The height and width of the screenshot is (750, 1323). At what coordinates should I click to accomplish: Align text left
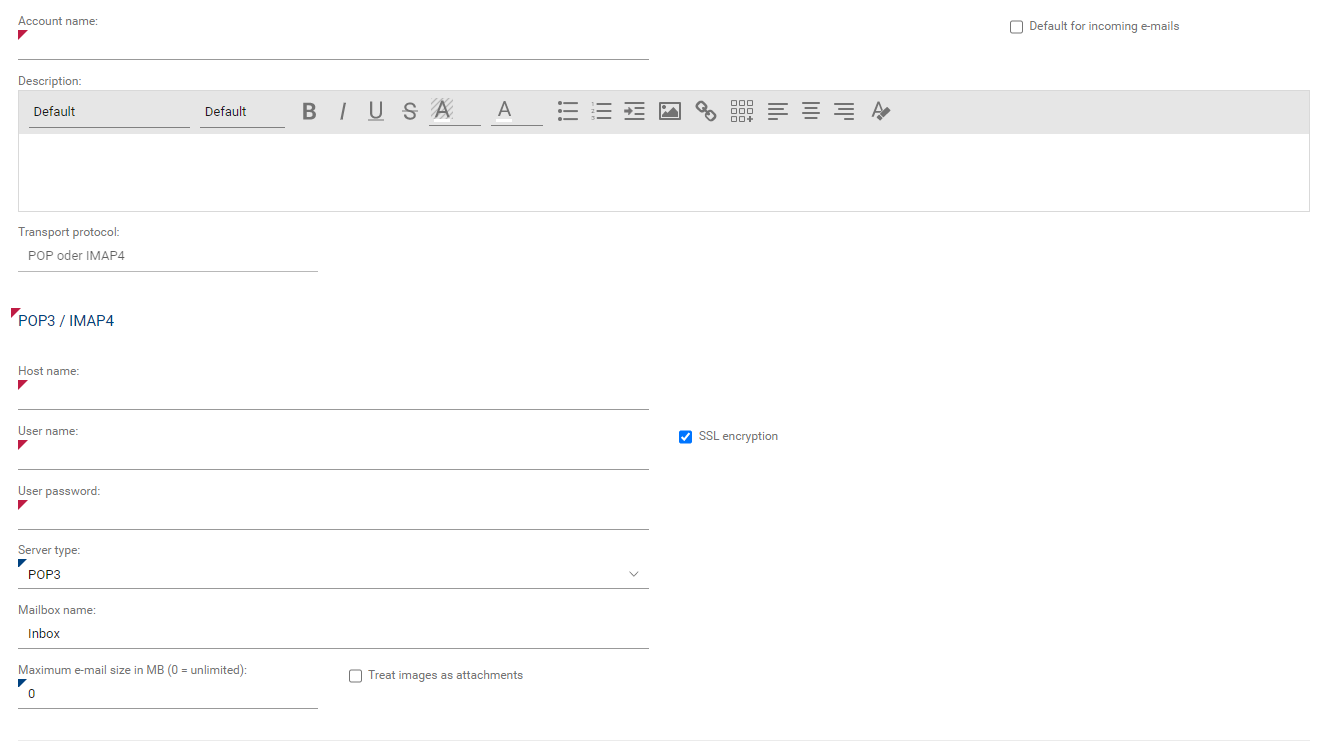tap(778, 111)
